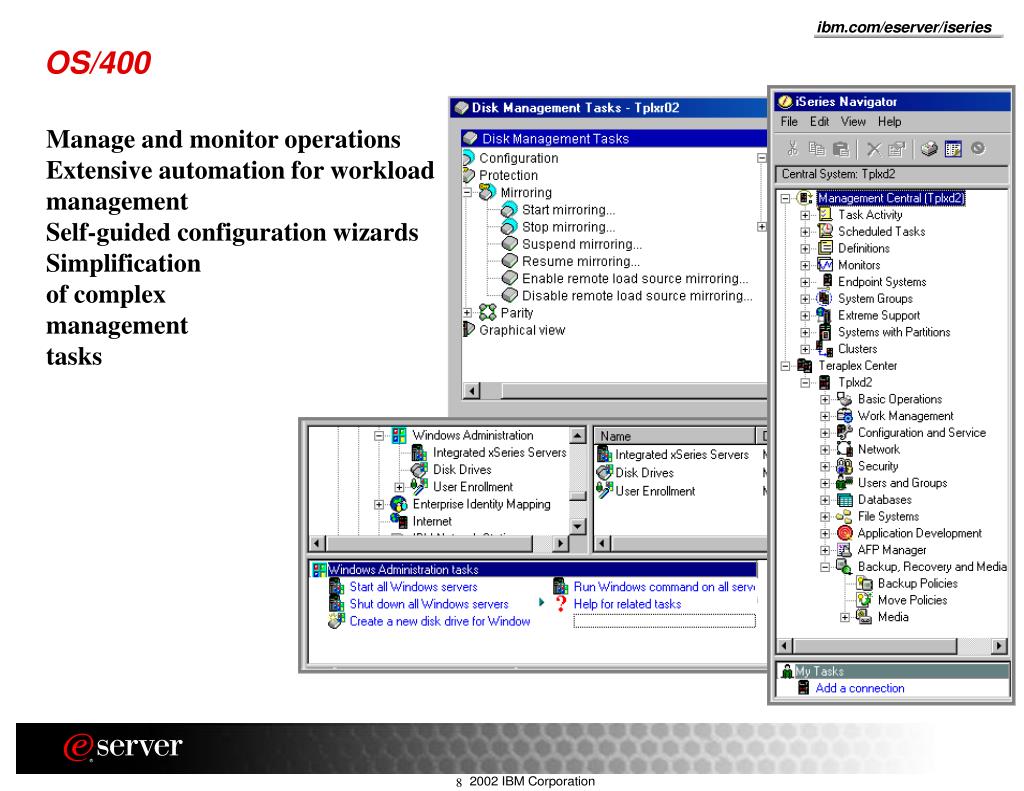Expand the Media node
The height and width of the screenshot is (791, 1024).
pos(844,617)
